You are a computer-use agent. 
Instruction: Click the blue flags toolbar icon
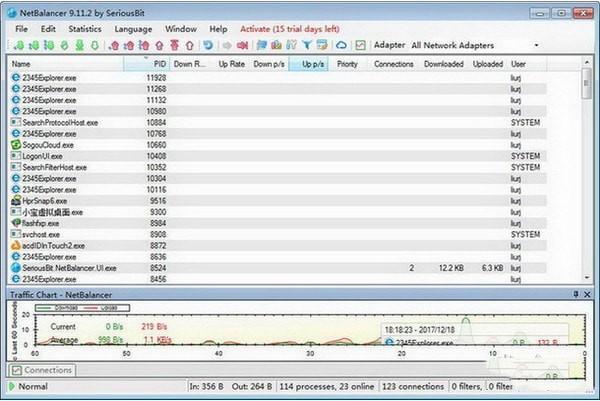[262, 45]
